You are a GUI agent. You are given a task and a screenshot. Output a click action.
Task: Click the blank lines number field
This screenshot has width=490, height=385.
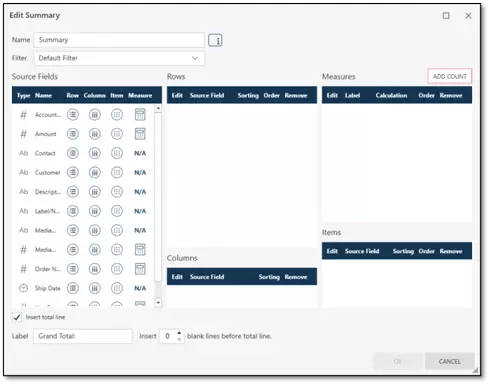click(x=168, y=336)
